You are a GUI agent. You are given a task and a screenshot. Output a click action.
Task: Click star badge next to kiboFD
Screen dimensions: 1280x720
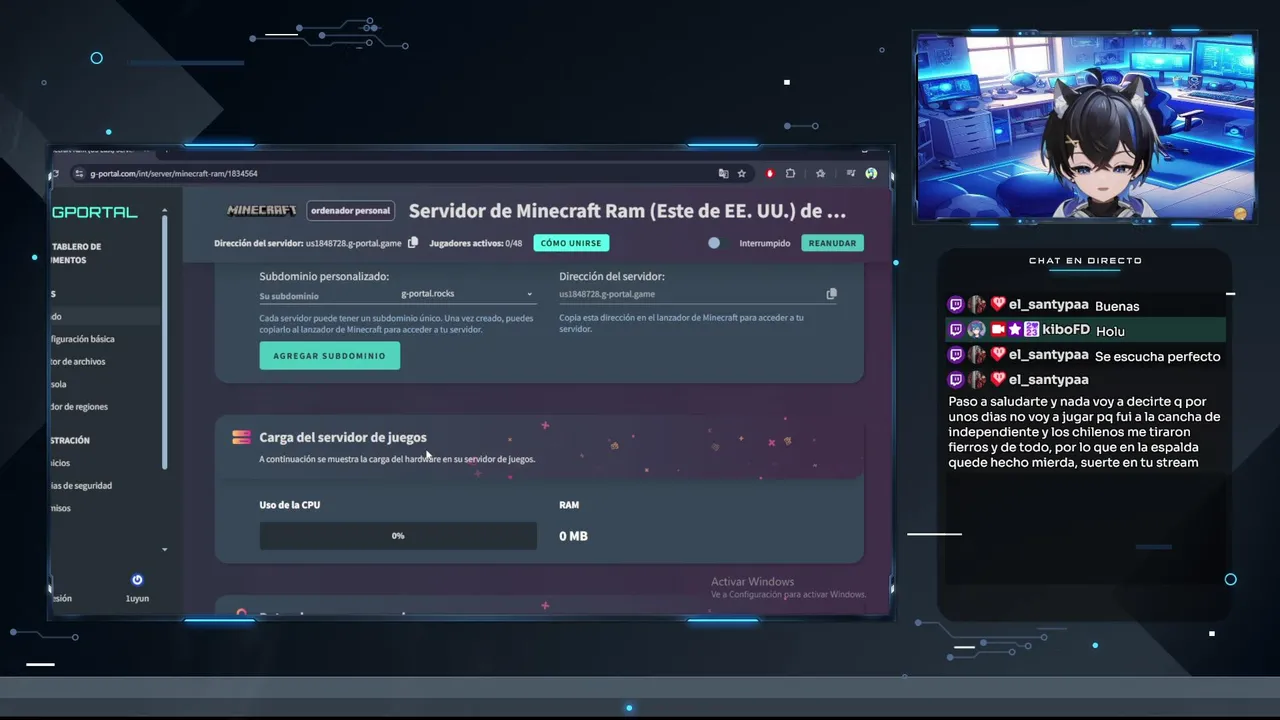tap(1014, 329)
